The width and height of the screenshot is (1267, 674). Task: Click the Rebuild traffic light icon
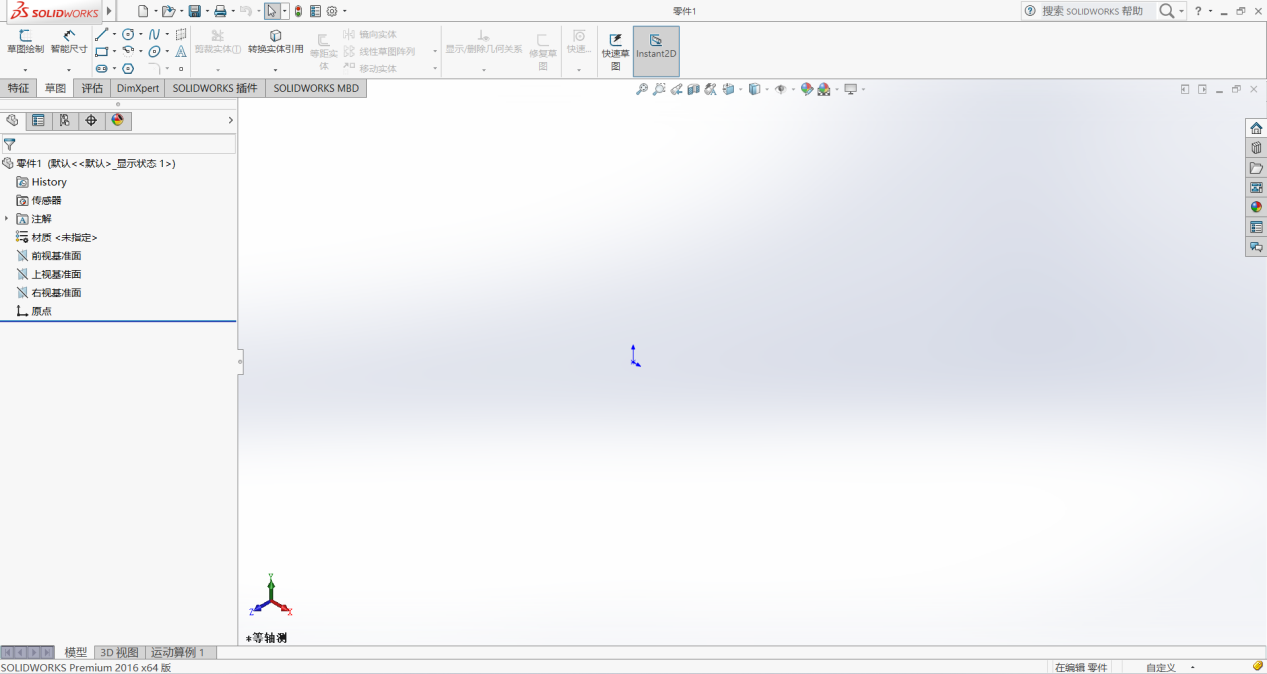coord(298,11)
